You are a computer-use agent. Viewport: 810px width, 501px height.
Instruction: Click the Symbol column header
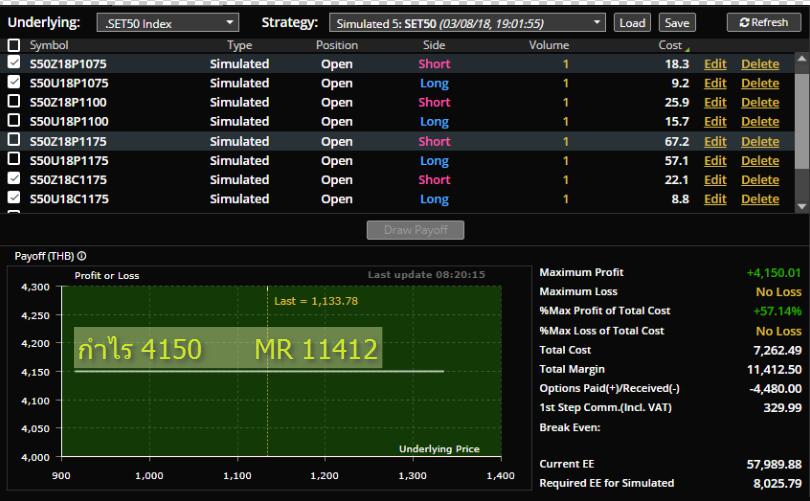pos(49,45)
